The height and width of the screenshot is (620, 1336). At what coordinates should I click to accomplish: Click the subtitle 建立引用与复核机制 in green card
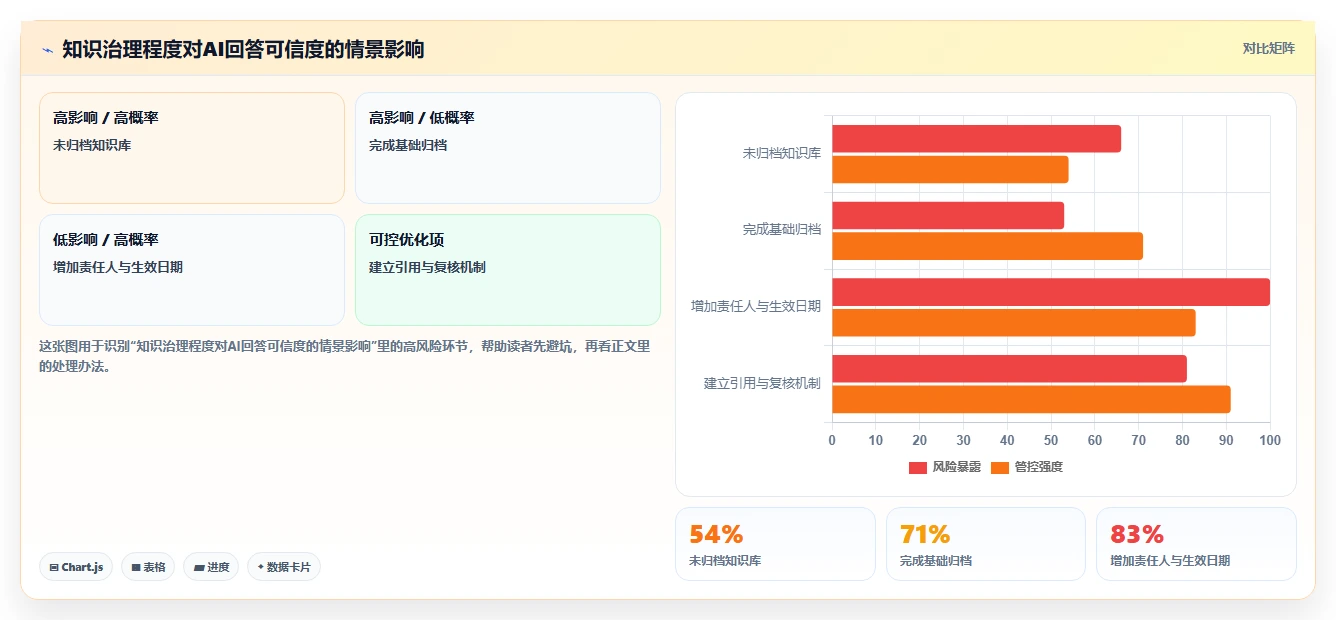click(427, 268)
